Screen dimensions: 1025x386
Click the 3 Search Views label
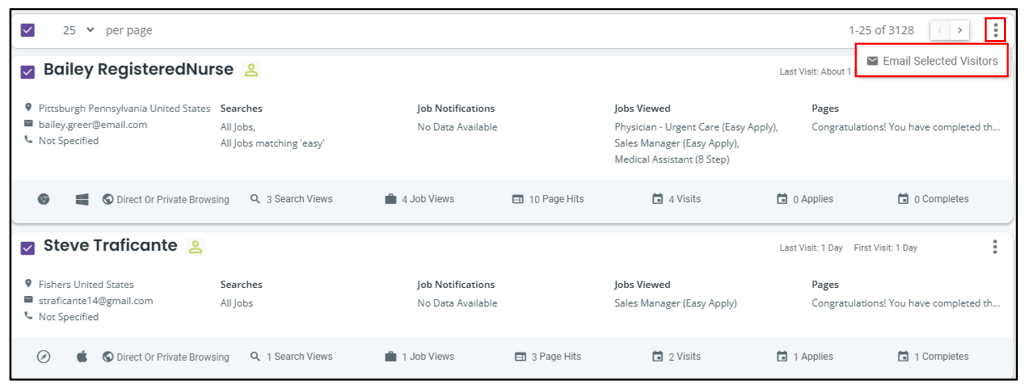pos(299,199)
